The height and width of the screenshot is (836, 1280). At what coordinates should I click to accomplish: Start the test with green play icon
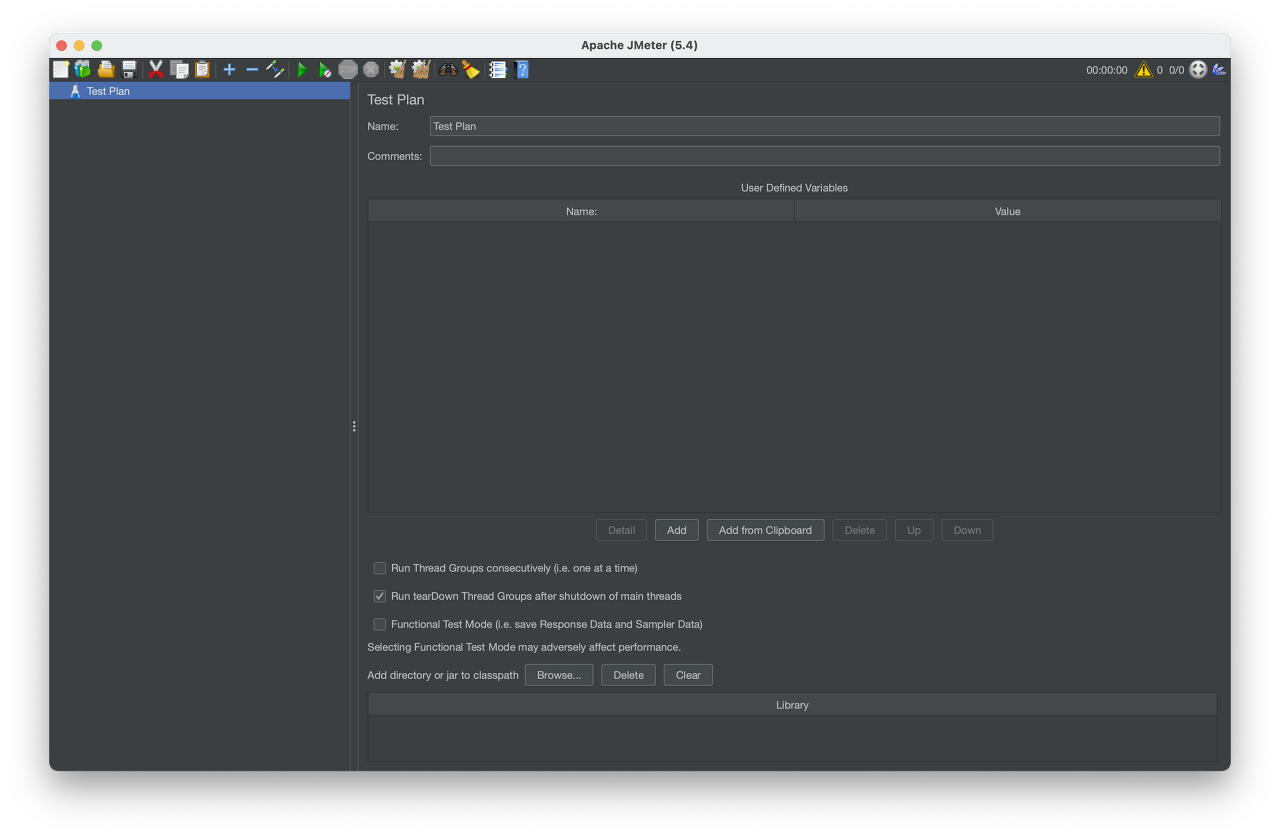point(302,70)
